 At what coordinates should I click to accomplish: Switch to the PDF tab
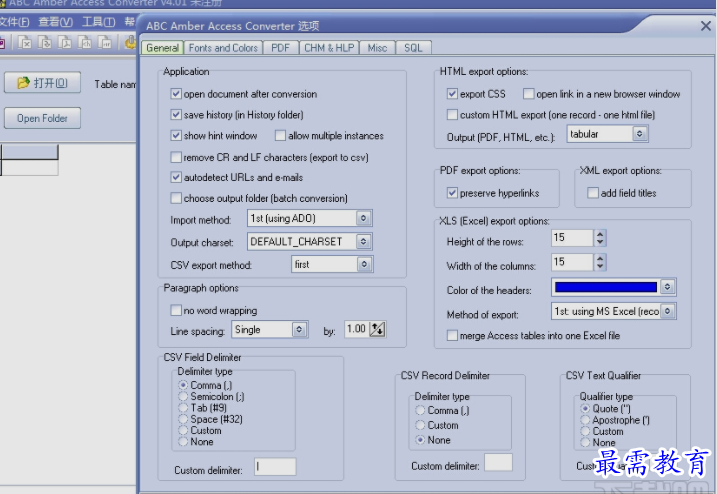pyautogui.click(x=280, y=48)
